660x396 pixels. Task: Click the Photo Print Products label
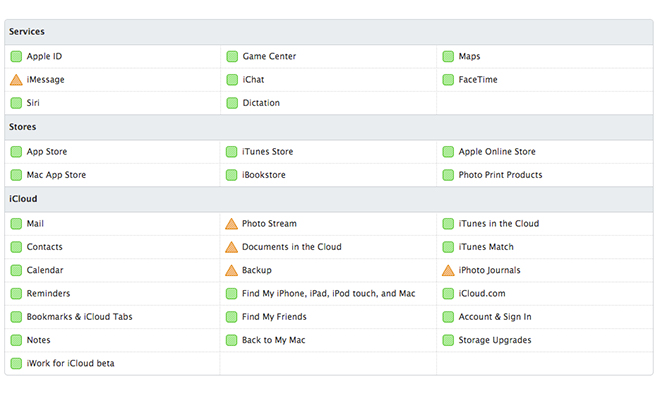[x=500, y=175]
